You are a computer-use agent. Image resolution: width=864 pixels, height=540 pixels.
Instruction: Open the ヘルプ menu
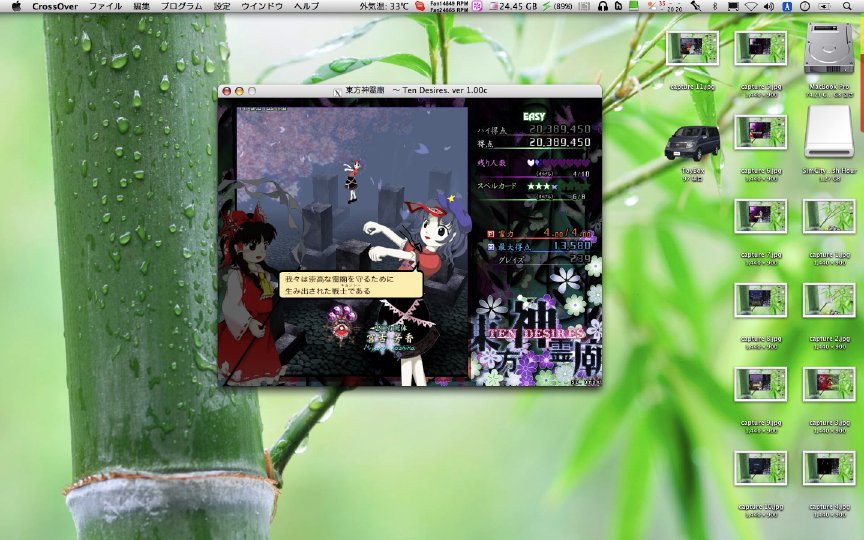(x=306, y=6)
